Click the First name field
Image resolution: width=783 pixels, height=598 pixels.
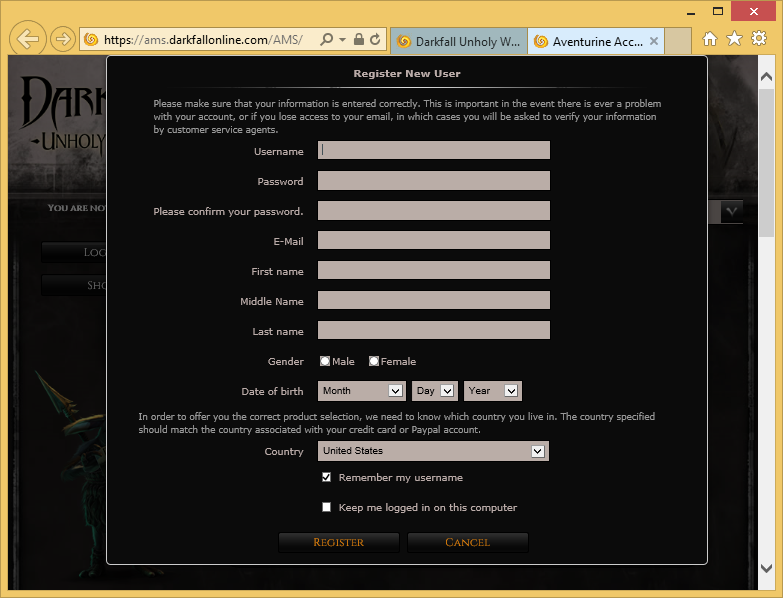click(x=433, y=270)
